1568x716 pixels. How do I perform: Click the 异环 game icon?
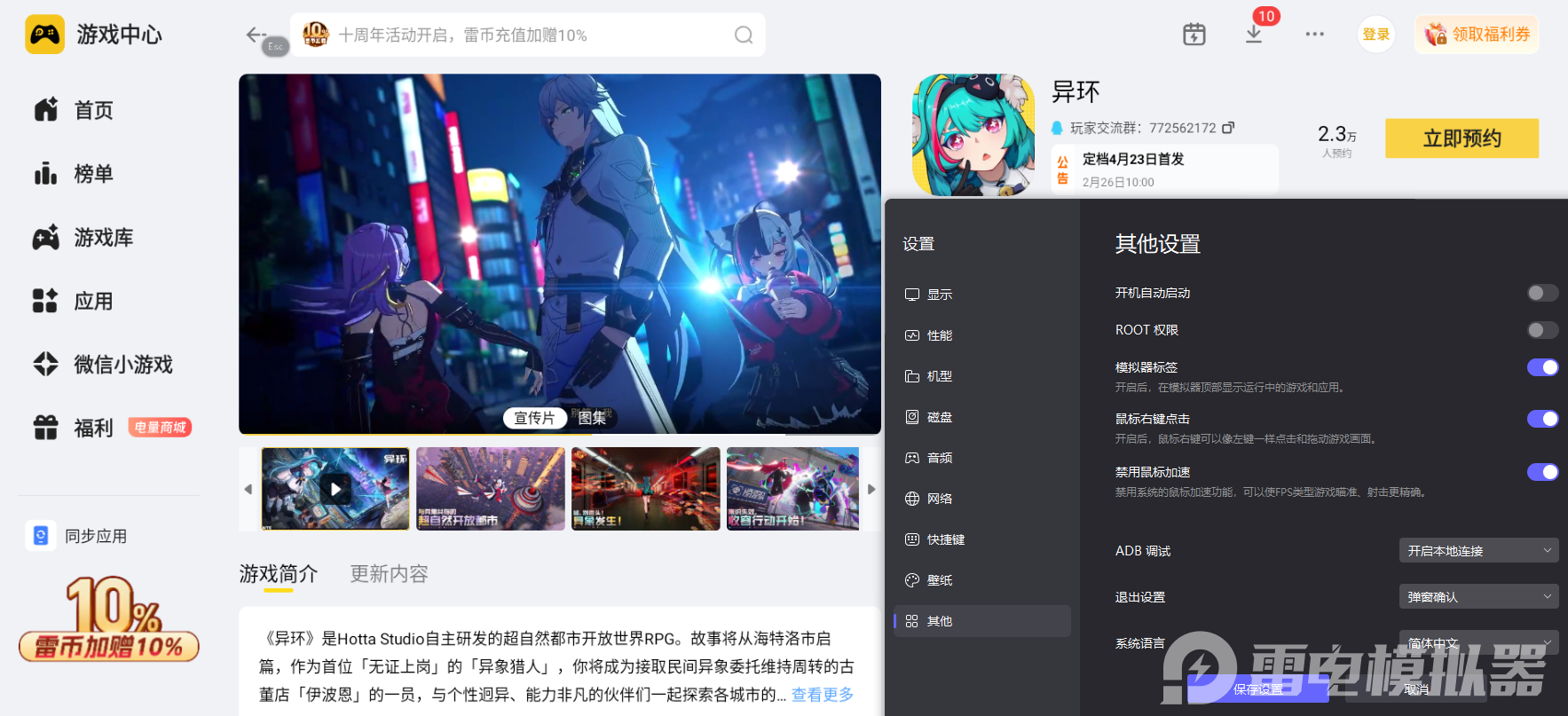[973, 135]
